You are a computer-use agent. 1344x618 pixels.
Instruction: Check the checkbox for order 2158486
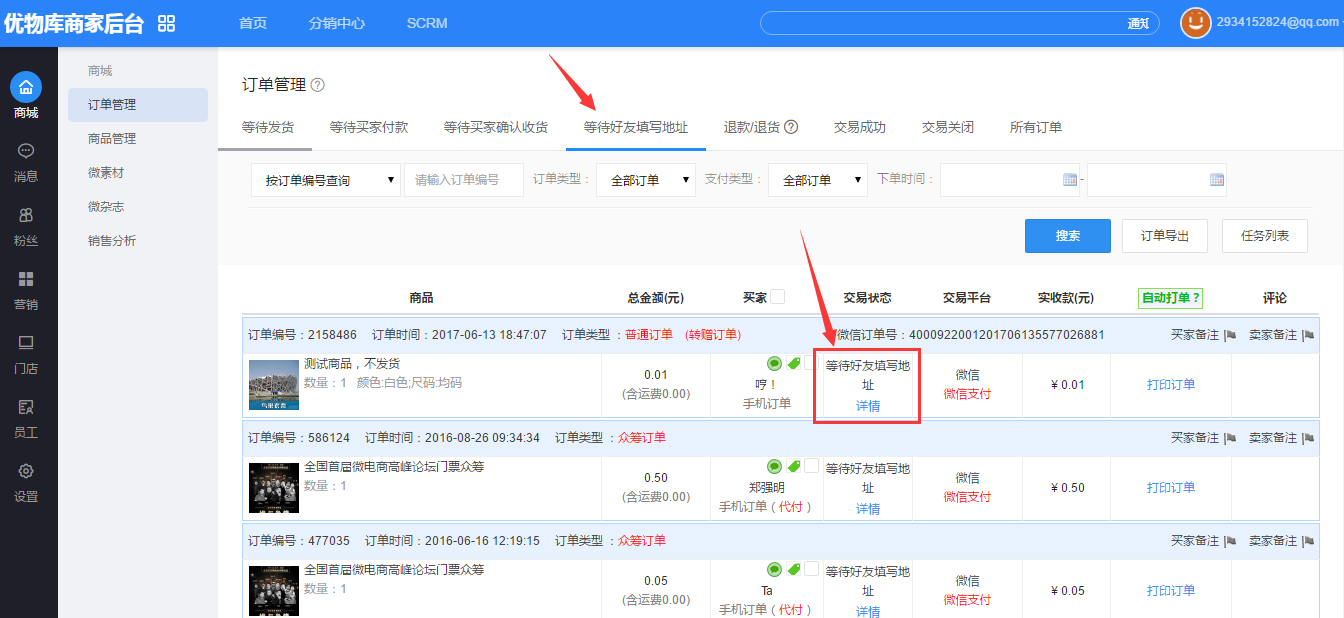coord(810,363)
